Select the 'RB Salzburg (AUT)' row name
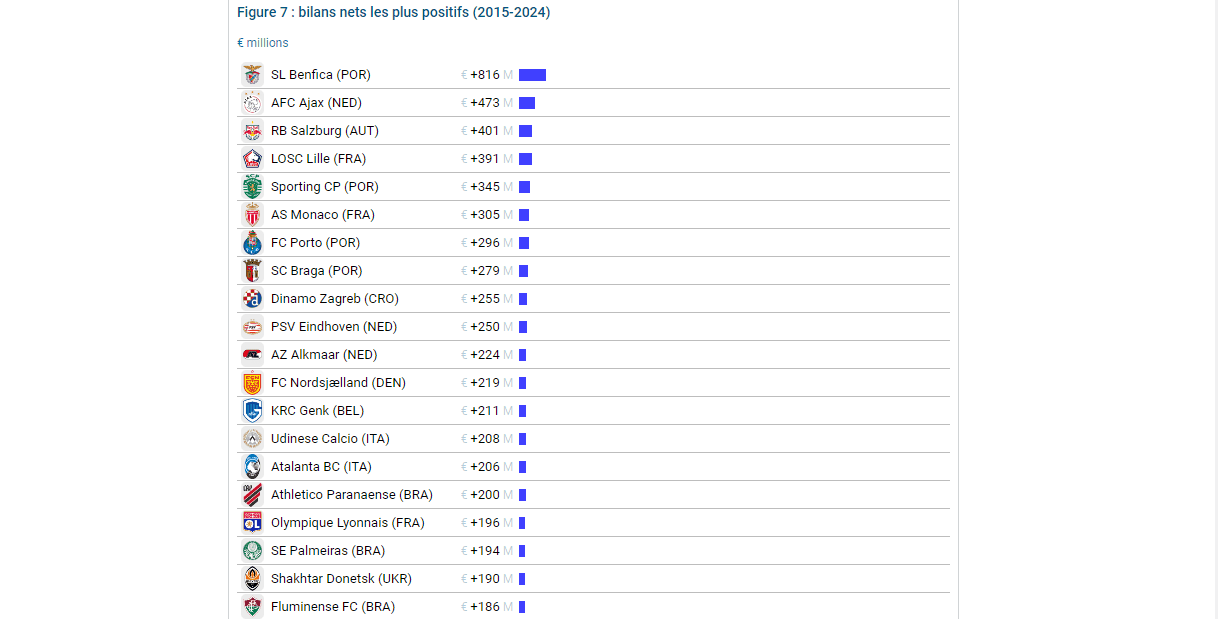The image size is (1218, 619). coord(325,131)
